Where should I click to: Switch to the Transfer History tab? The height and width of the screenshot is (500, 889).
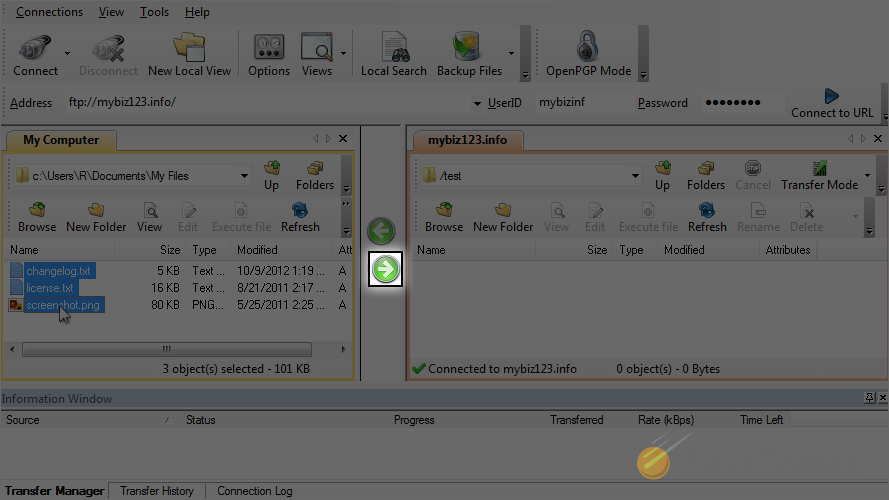click(x=157, y=491)
